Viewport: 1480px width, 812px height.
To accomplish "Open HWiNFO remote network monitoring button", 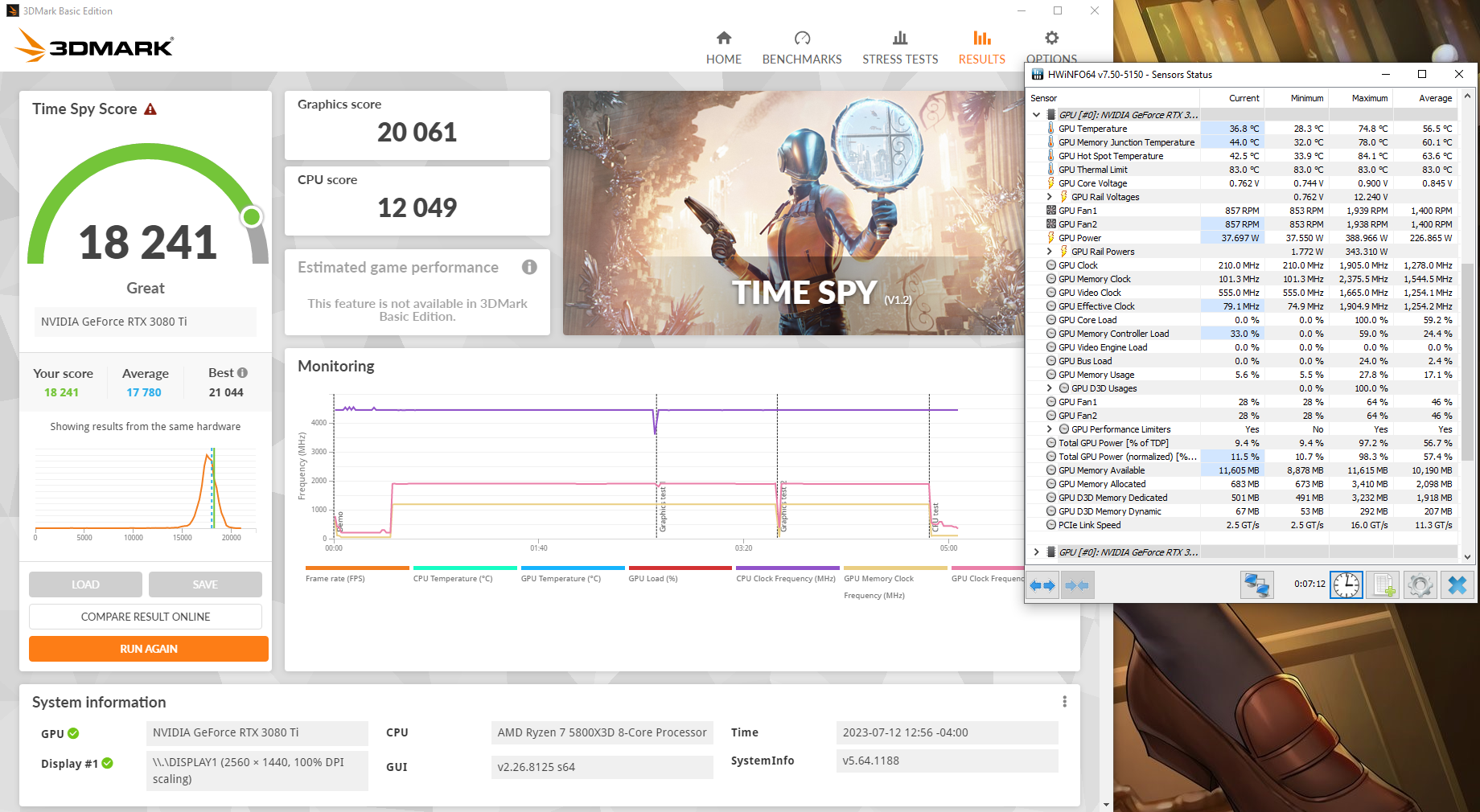I will tap(1256, 584).
